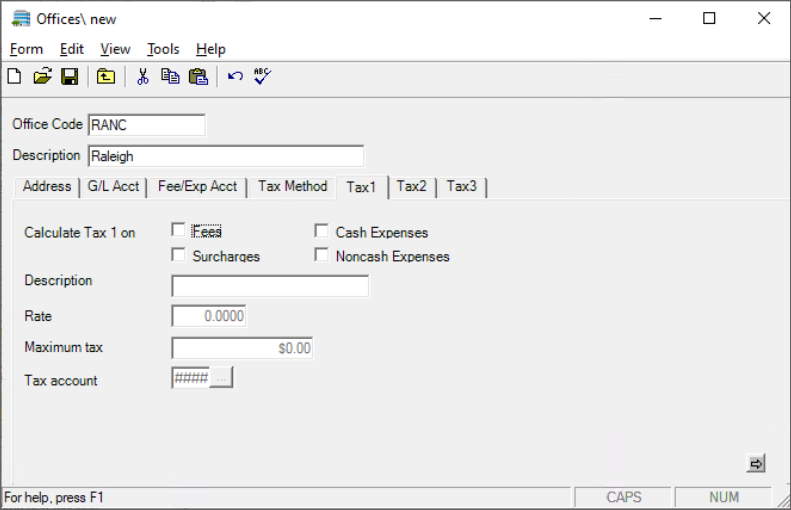
Task: Toggle the Noncash Expenses checkbox
Action: (x=322, y=255)
